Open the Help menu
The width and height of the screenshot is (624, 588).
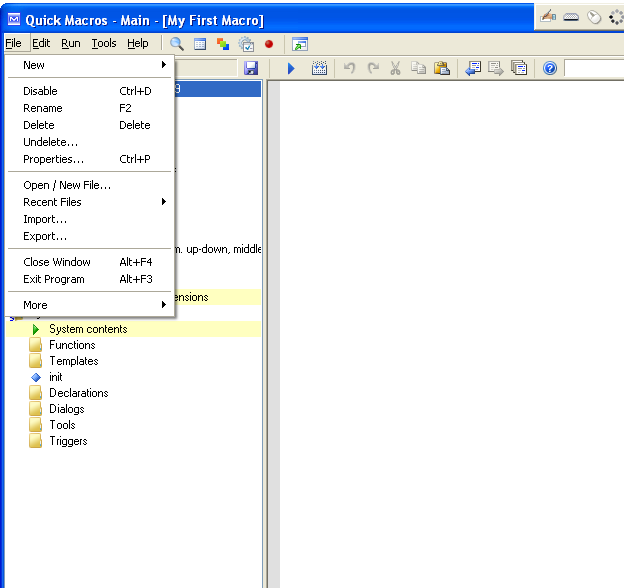coord(138,43)
